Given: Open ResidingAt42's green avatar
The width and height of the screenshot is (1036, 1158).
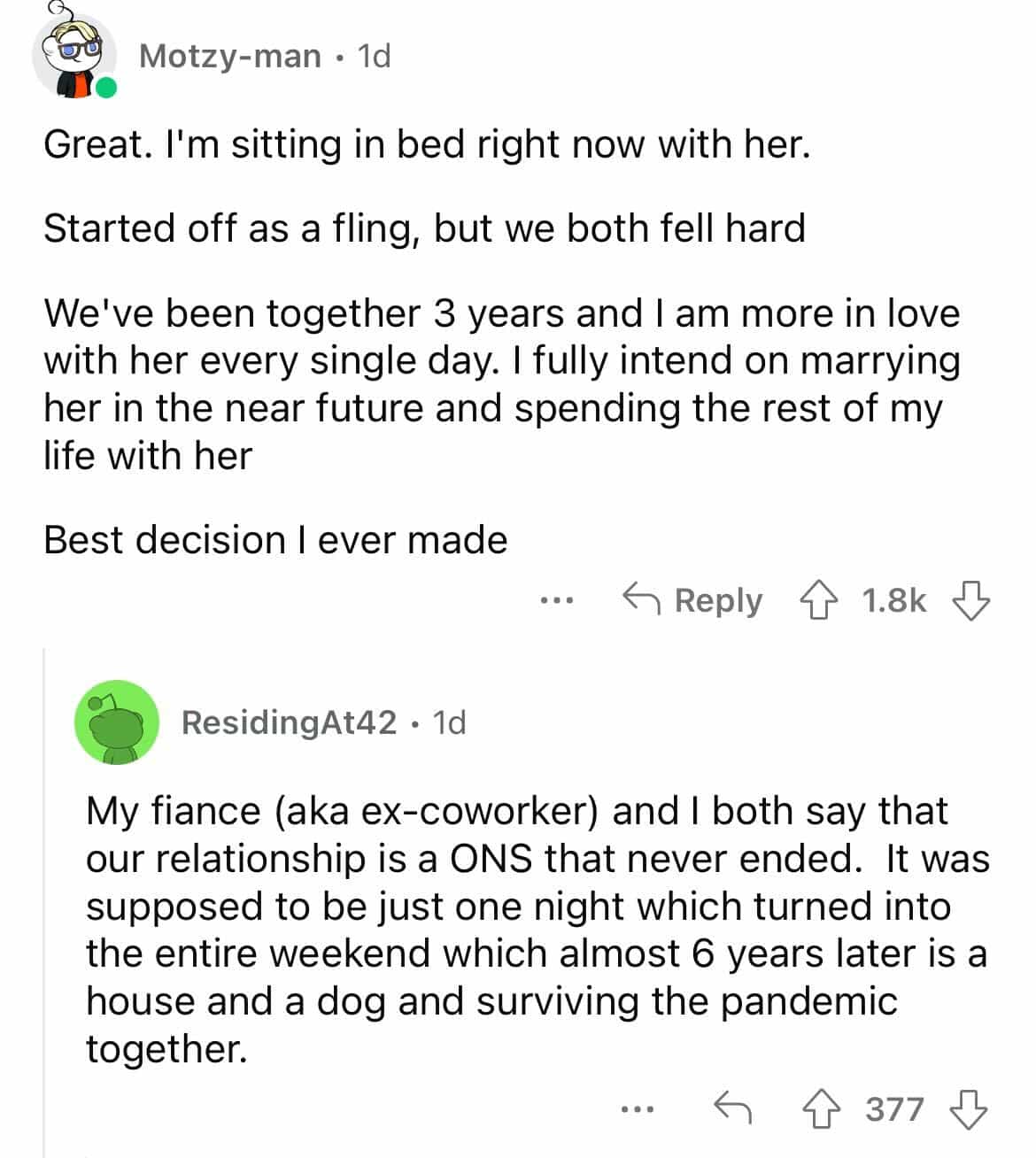Looking at the screenshot, I should point(117,722).
